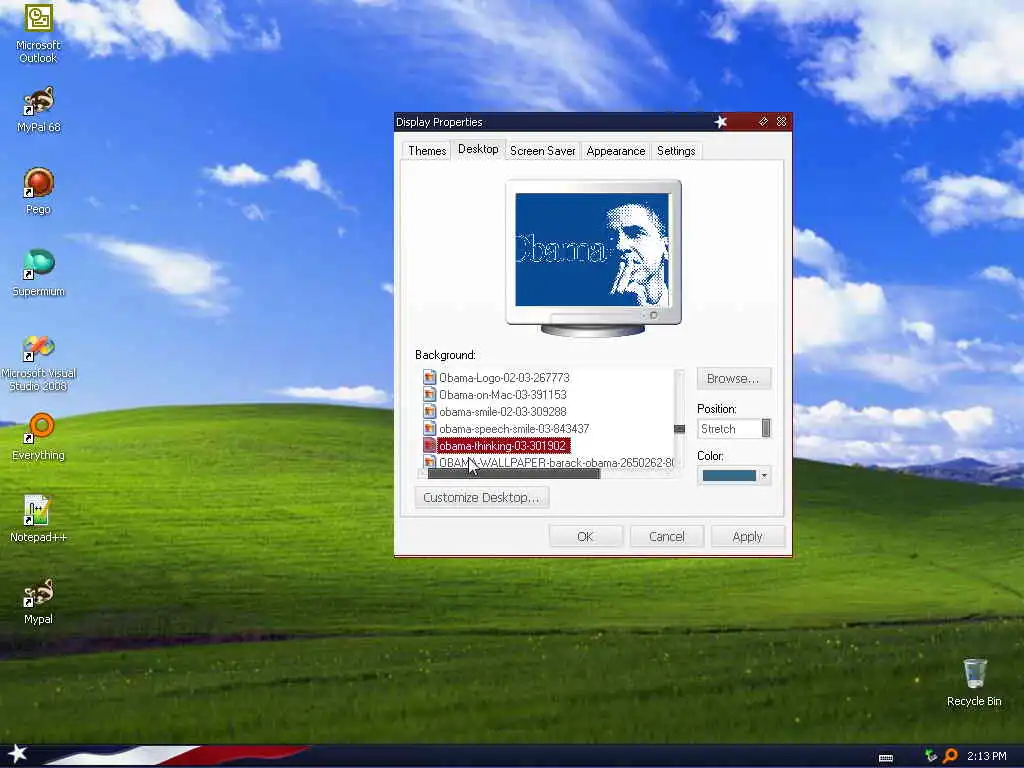
Task: Click the file icon beside obama-thinking-03-301902
Action: [429, 445]
